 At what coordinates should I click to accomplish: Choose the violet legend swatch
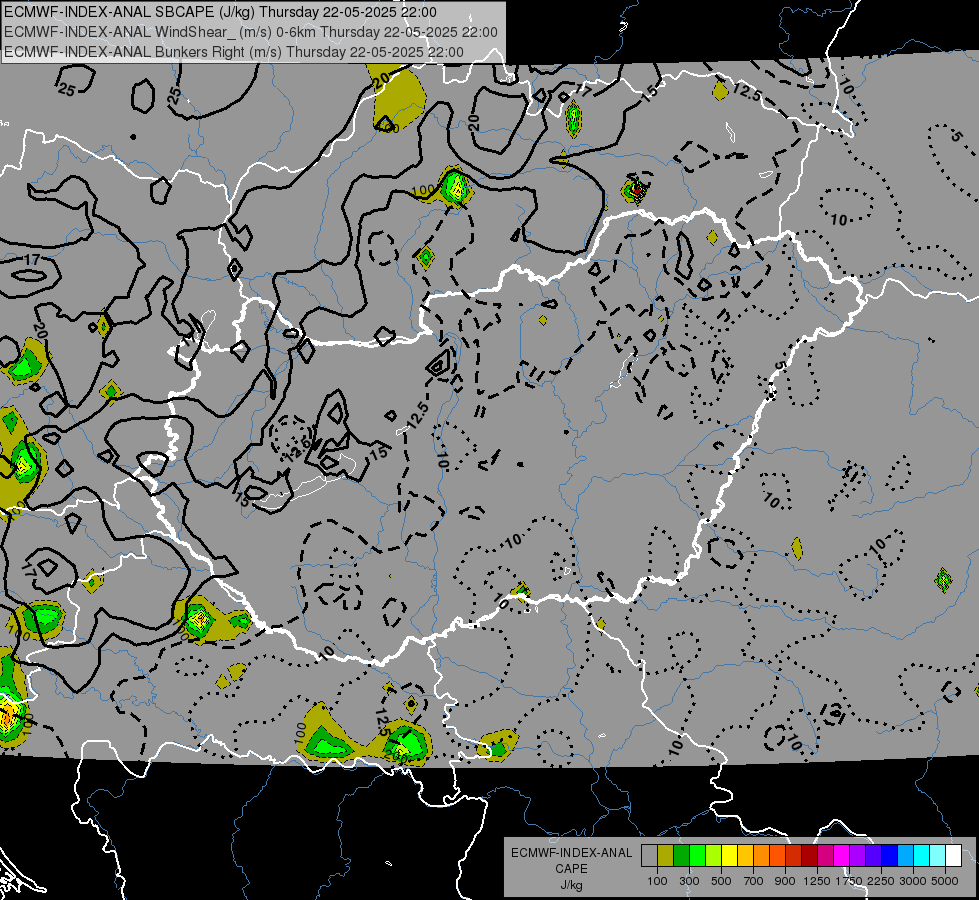873,856
